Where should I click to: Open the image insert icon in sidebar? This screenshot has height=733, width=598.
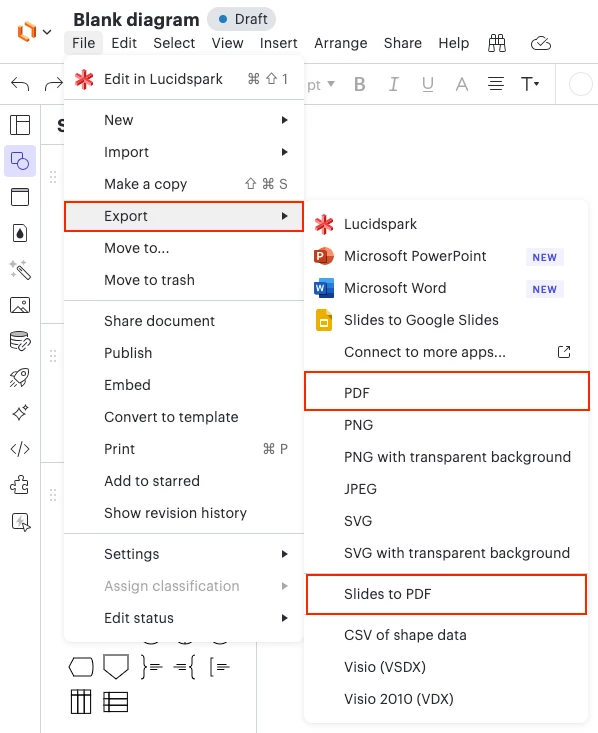tap(20, 305)
